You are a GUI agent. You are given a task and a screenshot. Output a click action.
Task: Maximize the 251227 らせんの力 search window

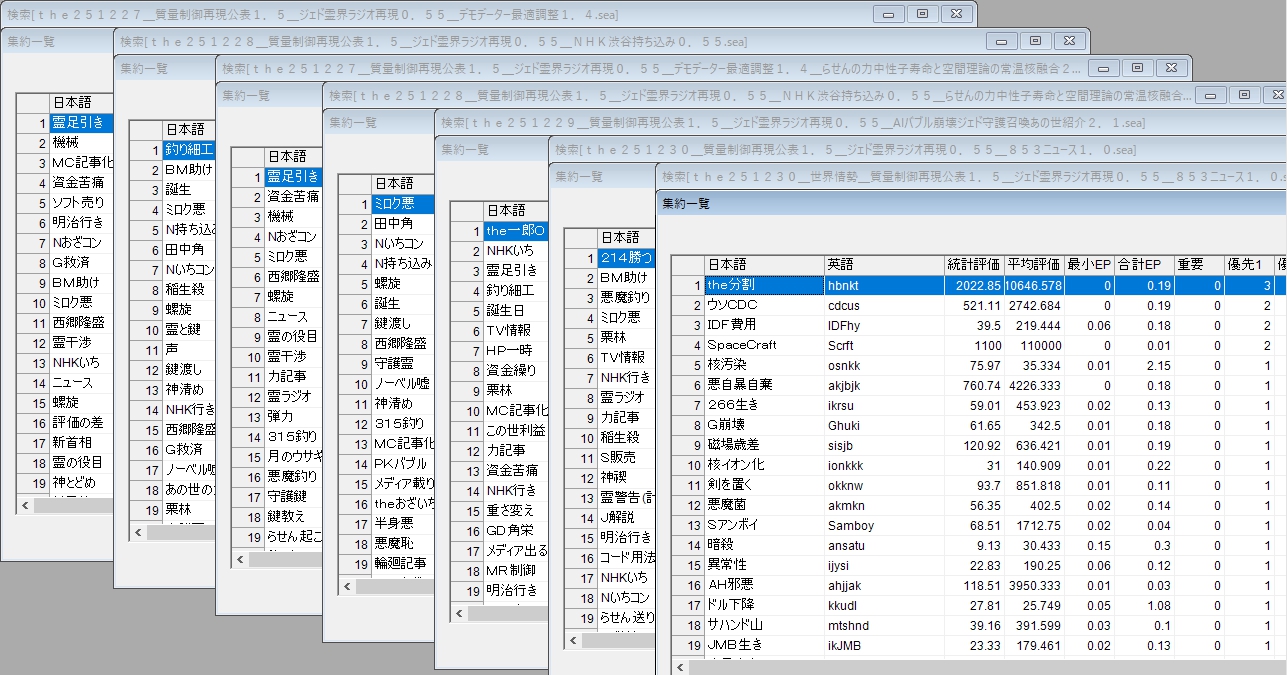coord(1138,68)
